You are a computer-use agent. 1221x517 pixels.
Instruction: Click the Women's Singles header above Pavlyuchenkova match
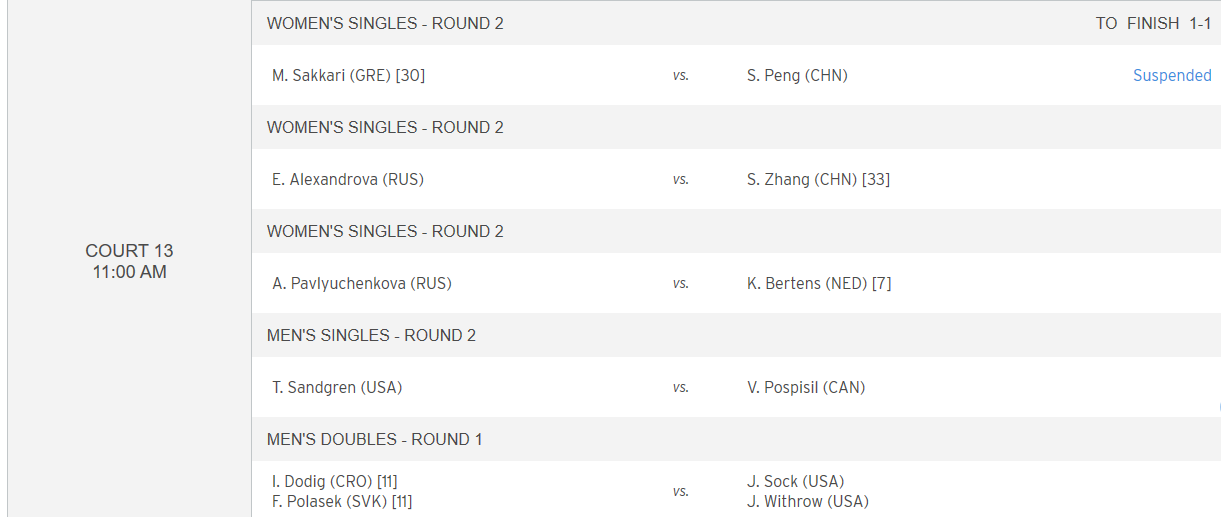(385, 232)
